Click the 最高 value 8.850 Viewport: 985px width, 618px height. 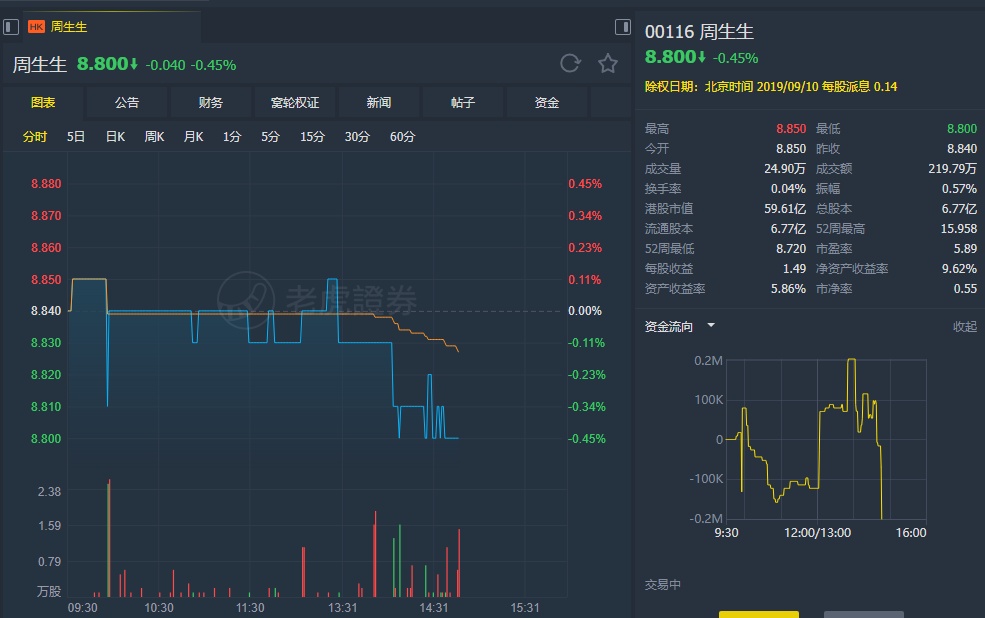(791, 129)
